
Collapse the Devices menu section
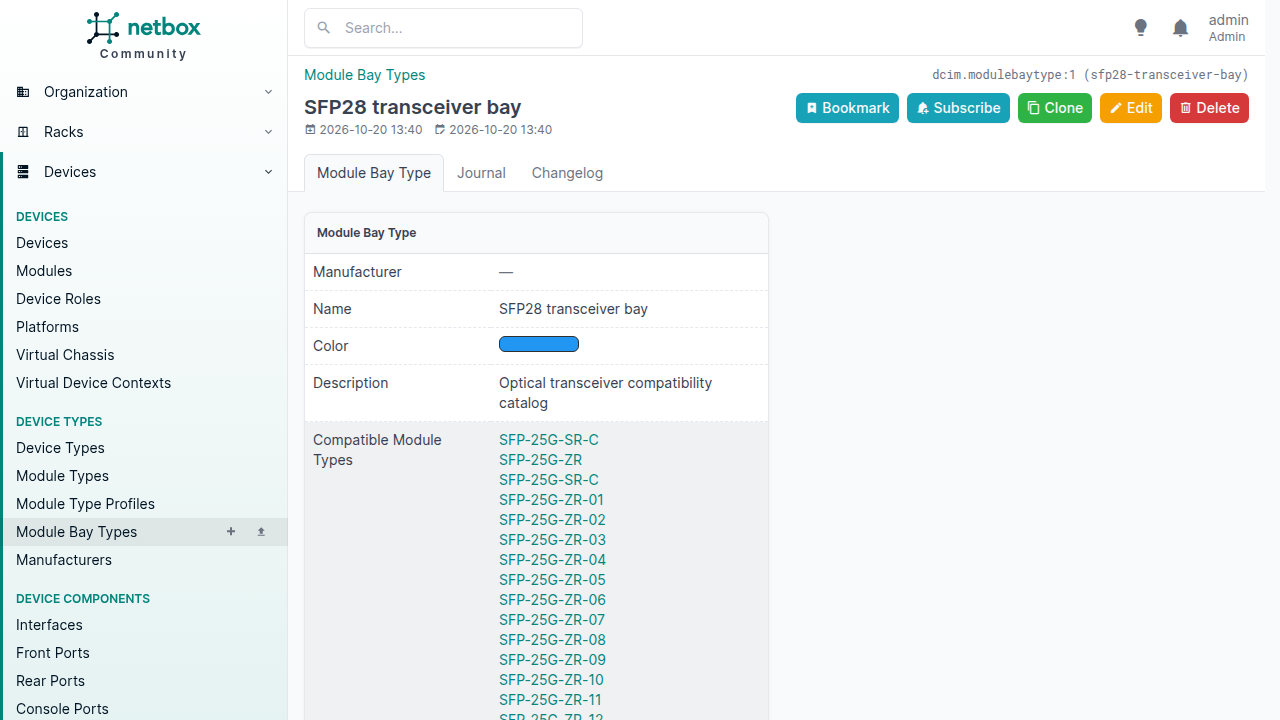[144, 172]
